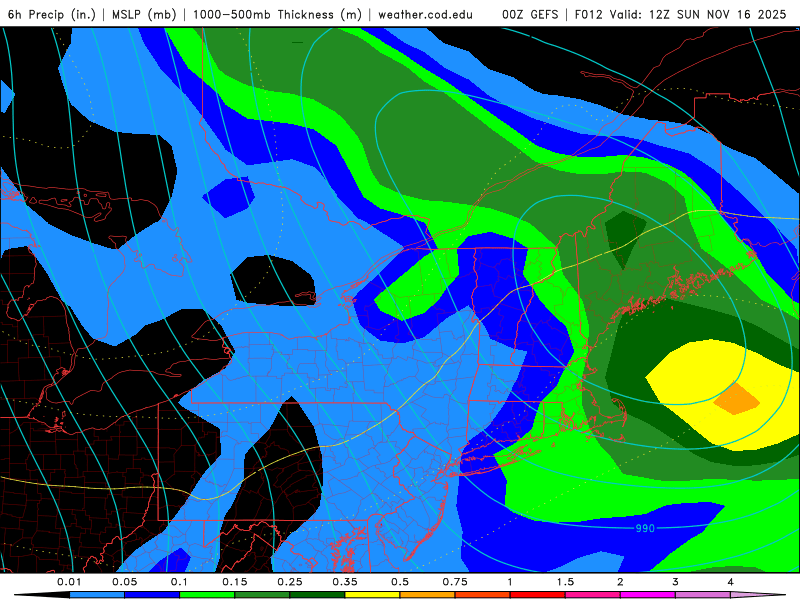The height and width of the screenshot is (600, 800).
Task: Click the yellow 0.35 legend swatch
Action: 372,595
